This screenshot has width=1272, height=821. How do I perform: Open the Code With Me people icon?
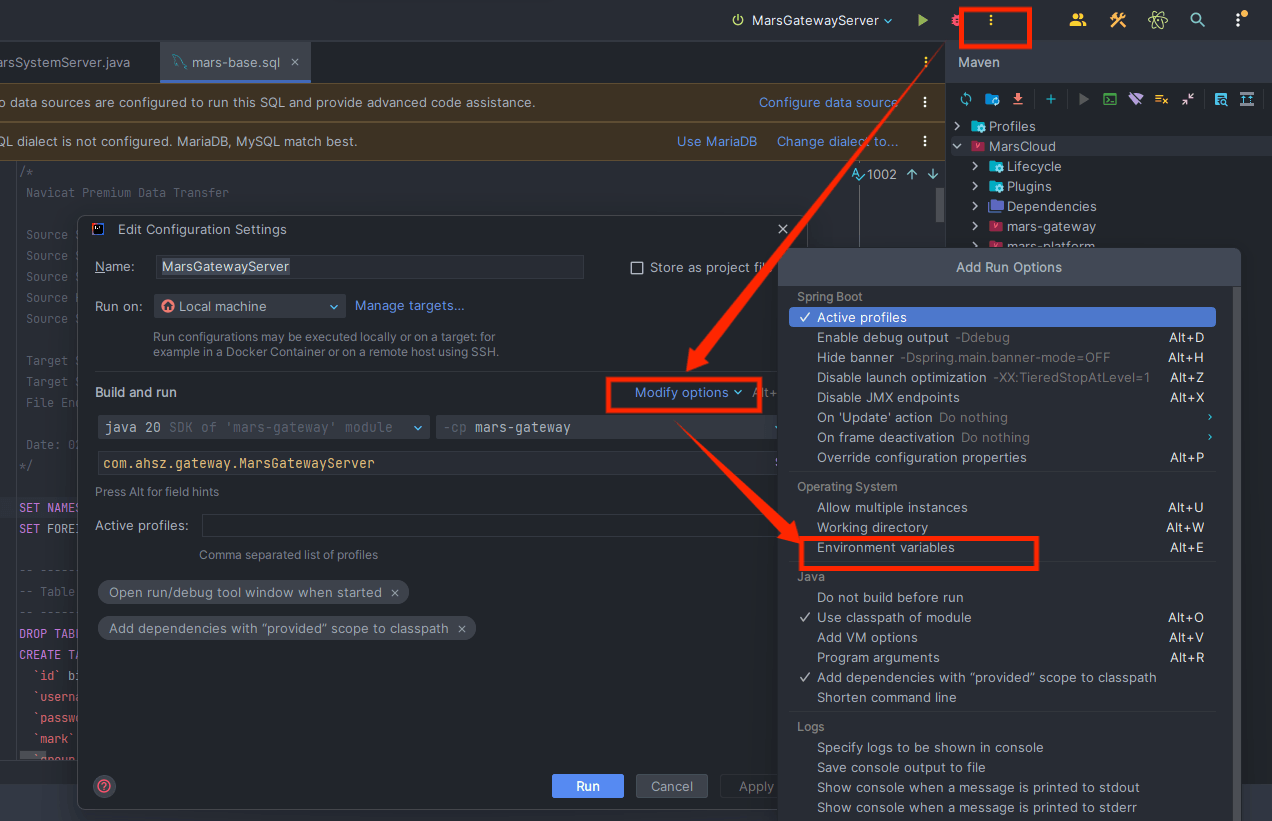1078,20
